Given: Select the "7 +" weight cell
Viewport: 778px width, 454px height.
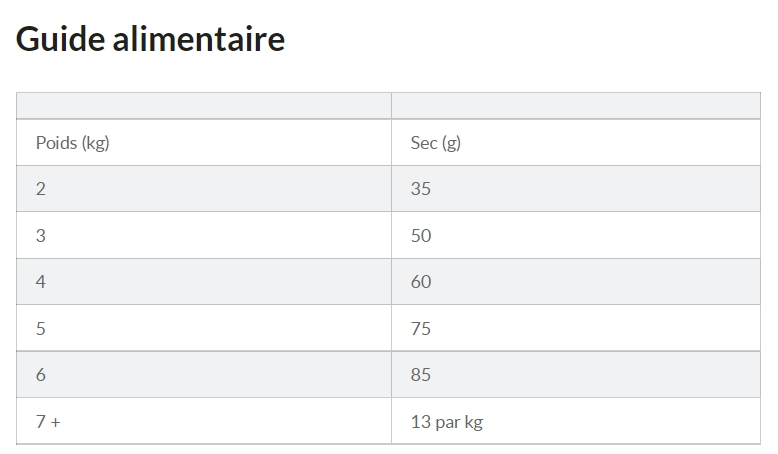Looking at the screenshot, I should 203,422.
